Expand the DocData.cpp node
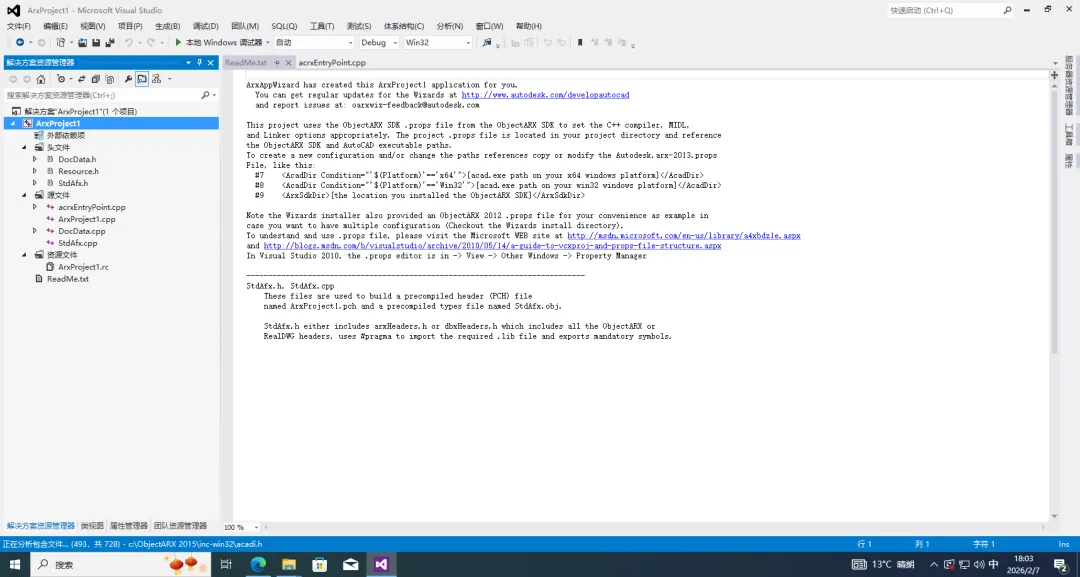Viewport: 1080px width, 577px height. click(x=35, y=231)
